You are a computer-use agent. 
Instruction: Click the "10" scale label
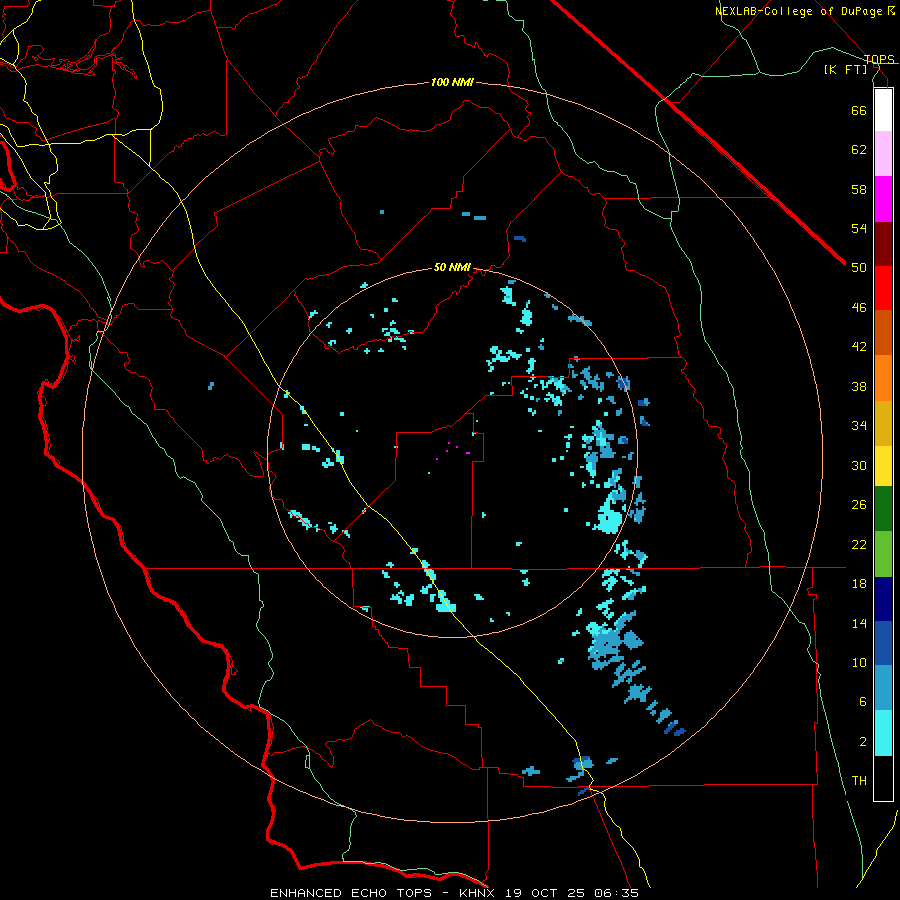click(859, 662)
